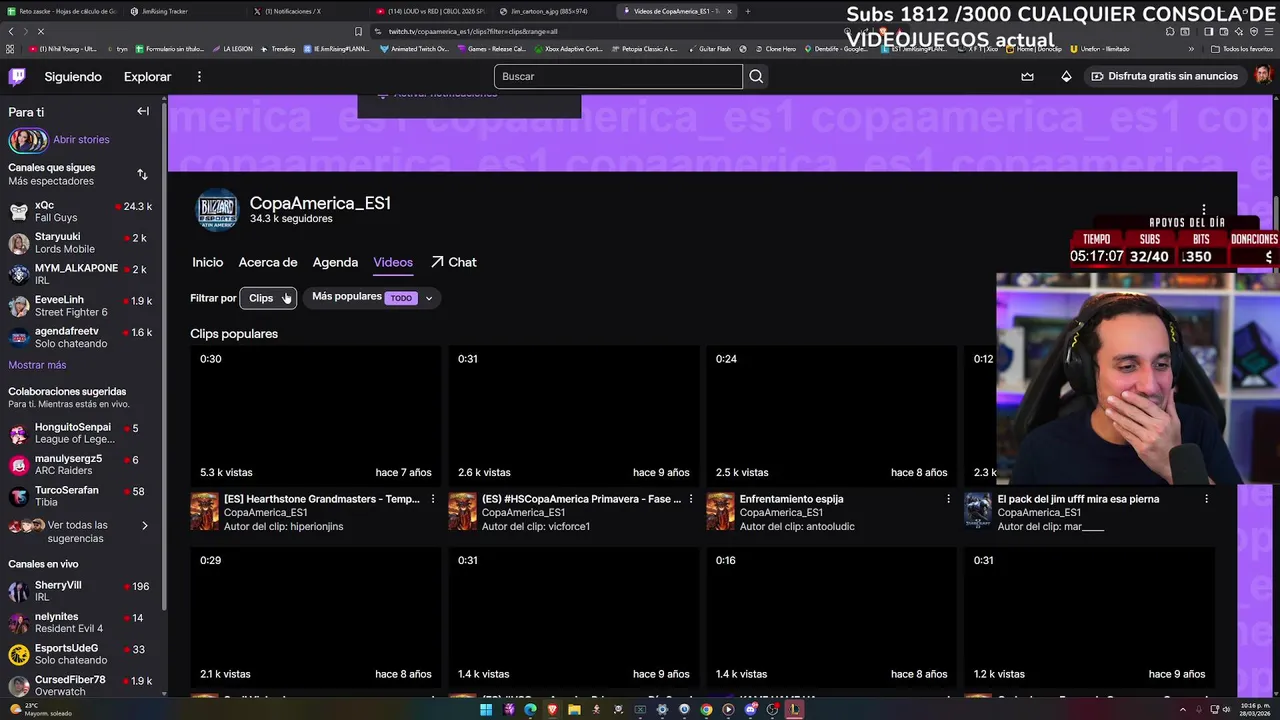Open HonguitoSenpai suggested collaboration
Screen dimensions: 1280x720
(80, 433)
